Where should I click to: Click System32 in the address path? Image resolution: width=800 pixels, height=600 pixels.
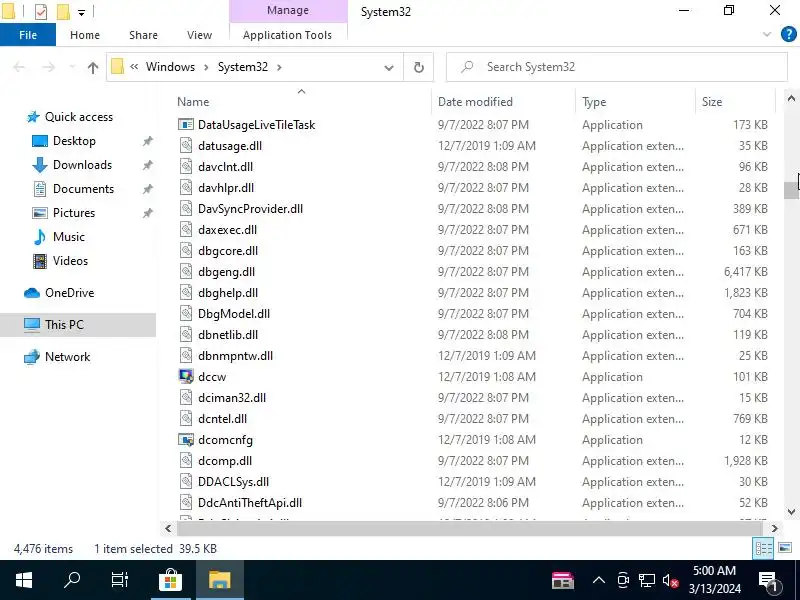(x=243, y=67)
